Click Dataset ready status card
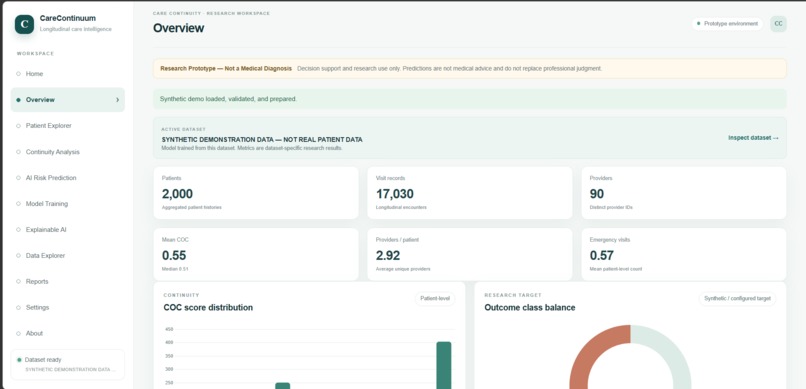Screen dimensions: 806x389 coord(68,364)
